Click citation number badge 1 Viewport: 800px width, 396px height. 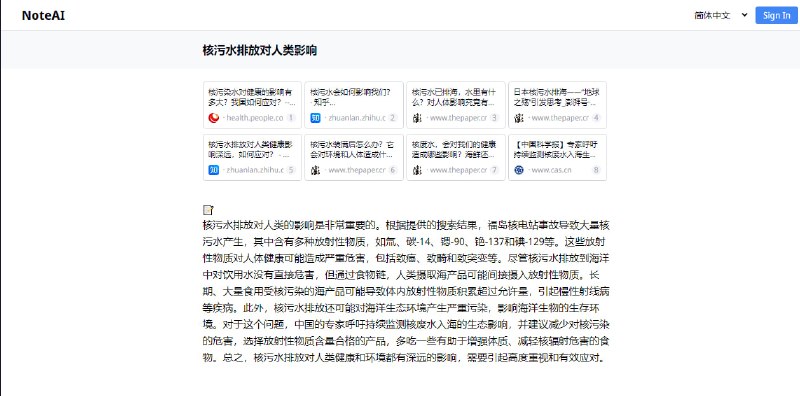(x=291, y=118)
